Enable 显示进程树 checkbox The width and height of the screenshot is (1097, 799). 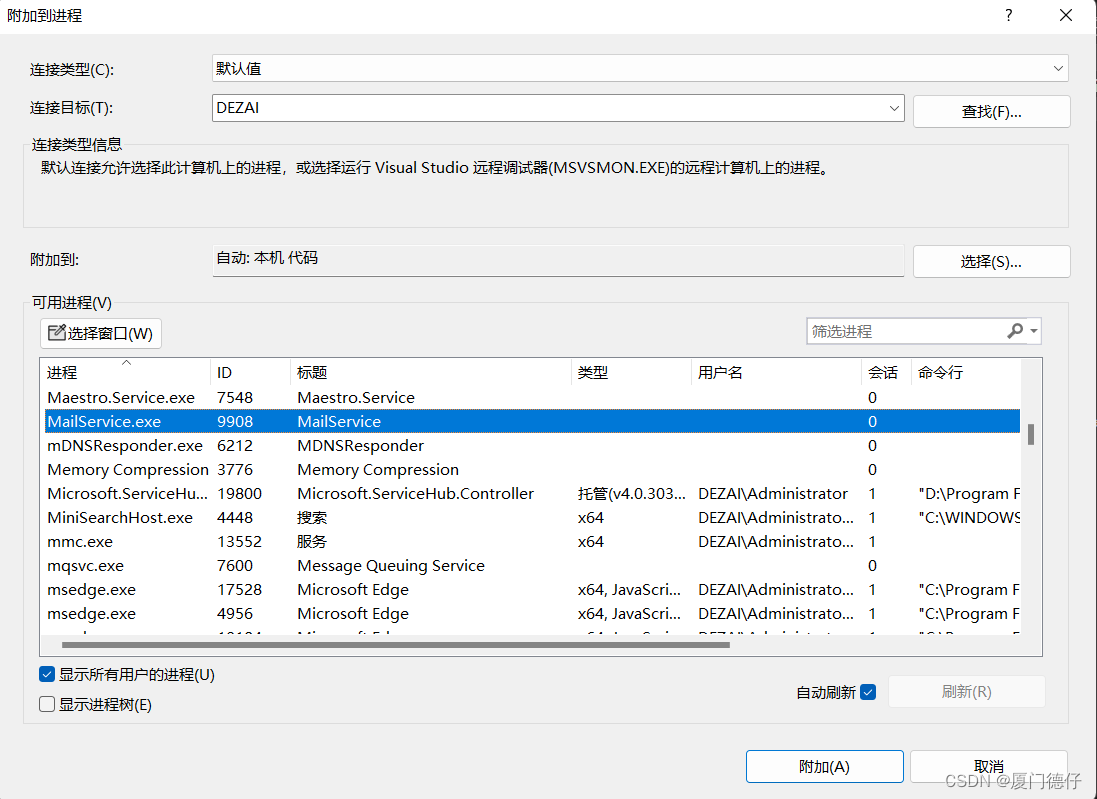47,704
